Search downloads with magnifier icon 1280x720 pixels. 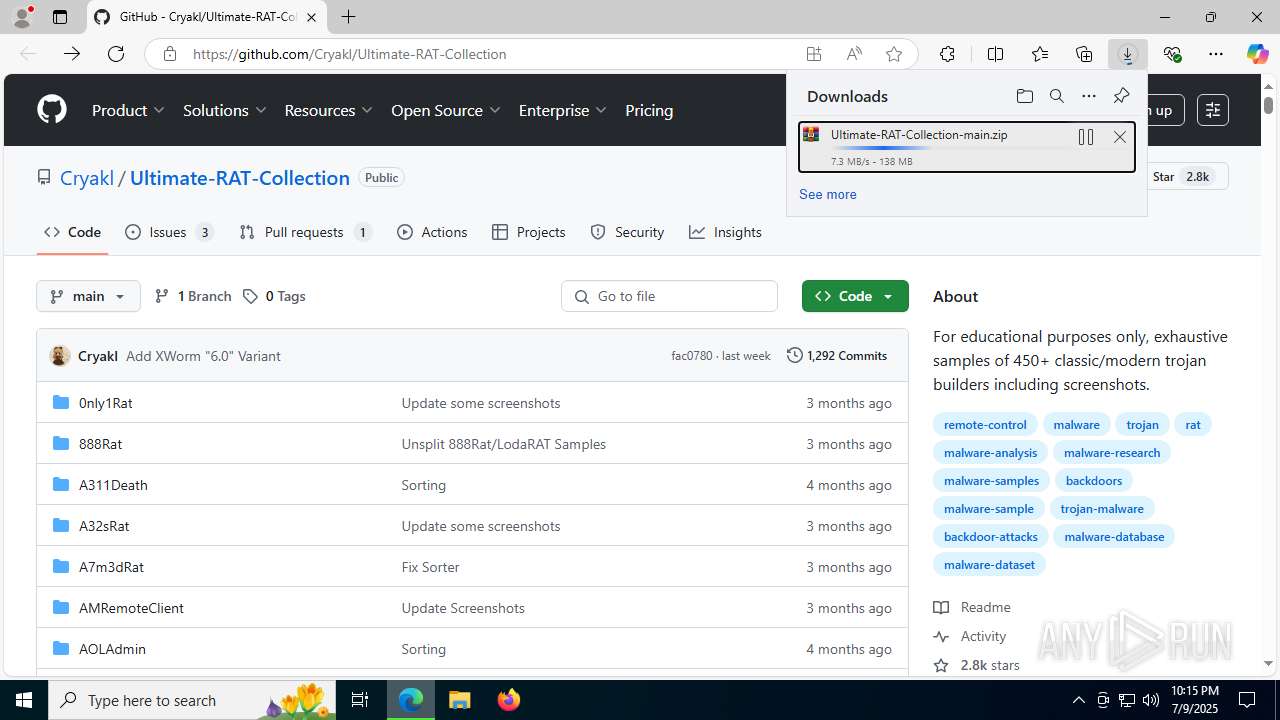(x=1056, y=96)
